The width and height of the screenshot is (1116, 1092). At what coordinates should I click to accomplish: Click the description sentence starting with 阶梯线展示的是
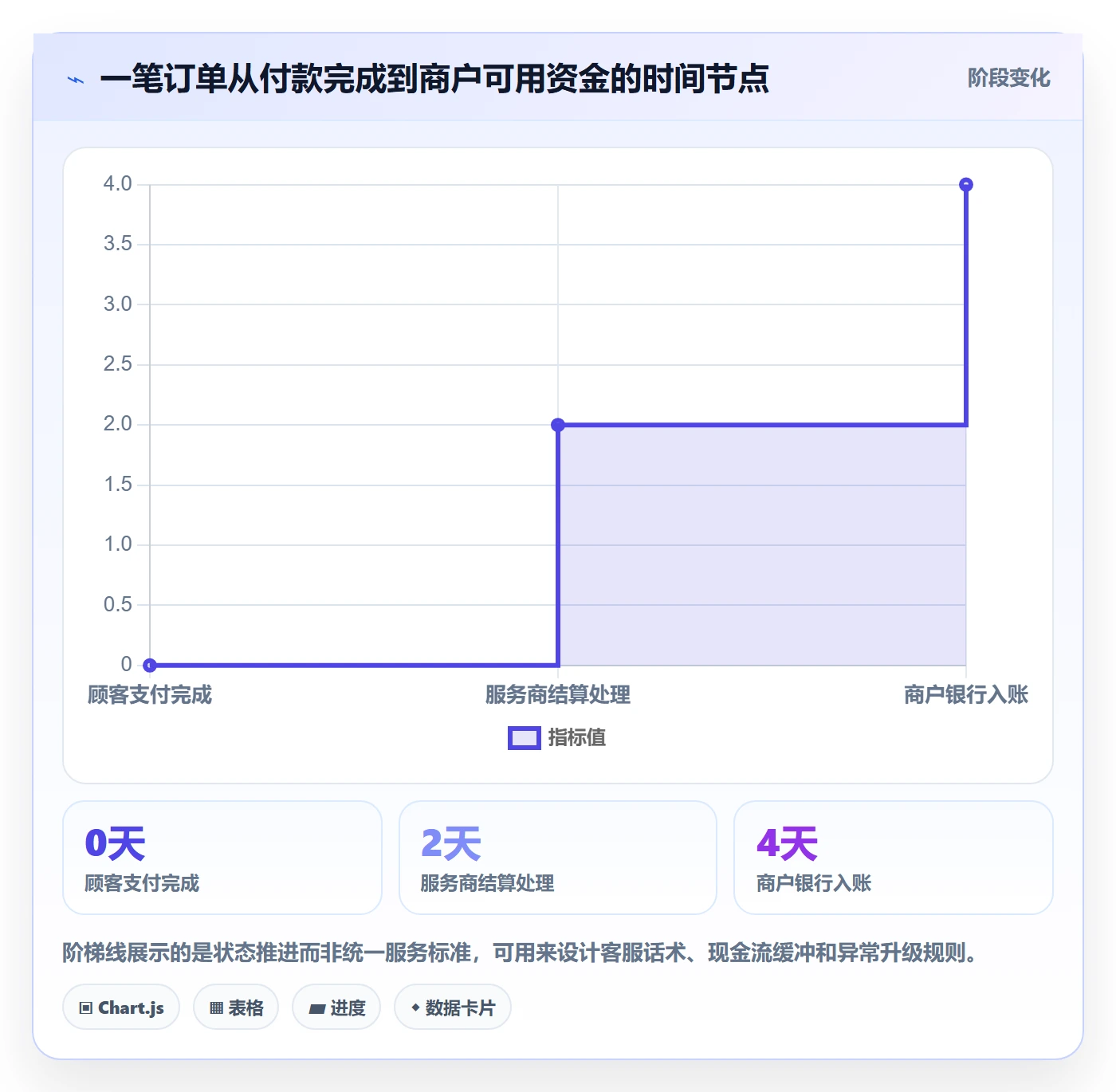[x=521, y=953]
